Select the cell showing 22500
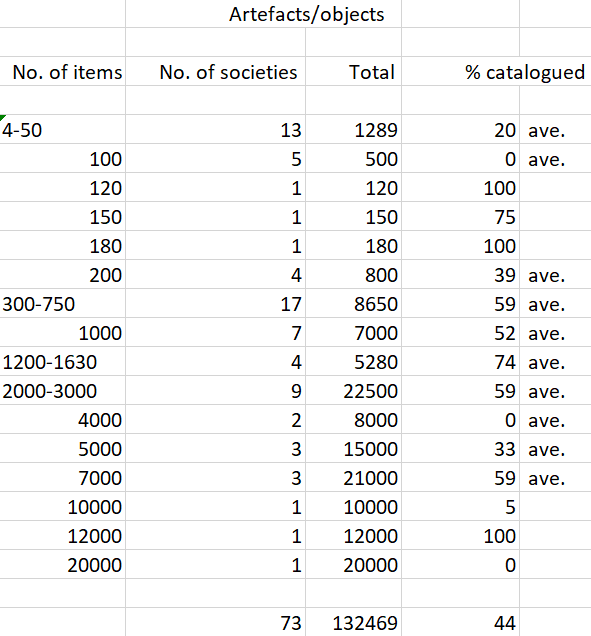591x636 pixels. click(353, 391)
